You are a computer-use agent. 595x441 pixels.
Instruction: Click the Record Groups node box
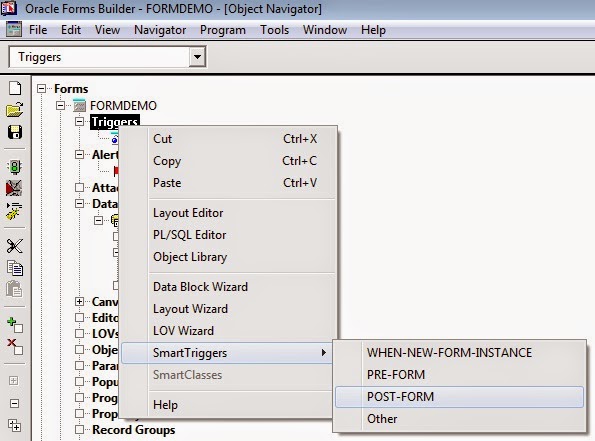[79, 430]
